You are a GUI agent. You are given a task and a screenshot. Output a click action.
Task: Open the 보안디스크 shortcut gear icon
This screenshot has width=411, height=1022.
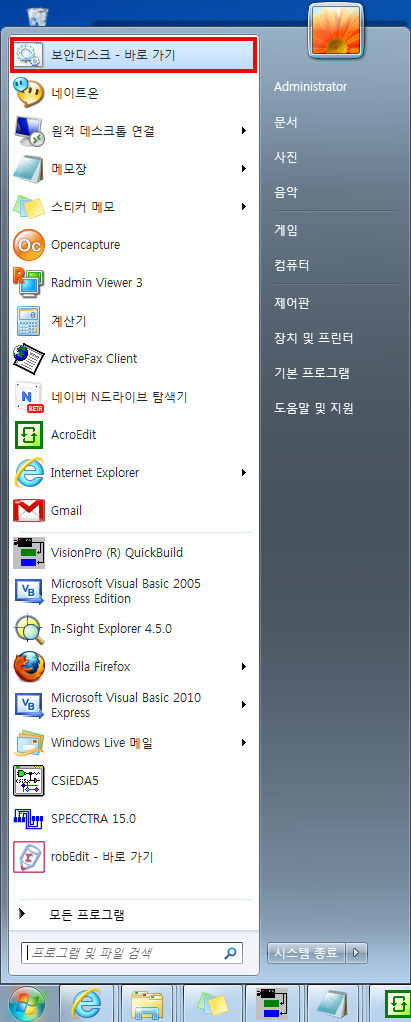pyautogui.click(x=29, y=55)
